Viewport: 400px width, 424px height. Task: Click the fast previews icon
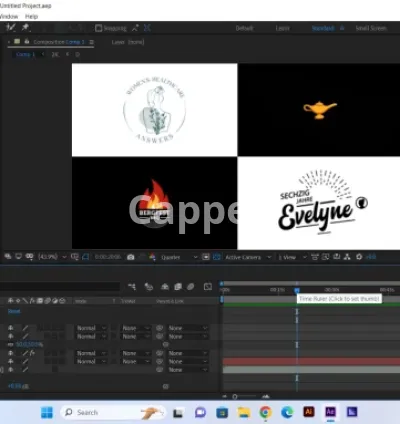point(326,257)
